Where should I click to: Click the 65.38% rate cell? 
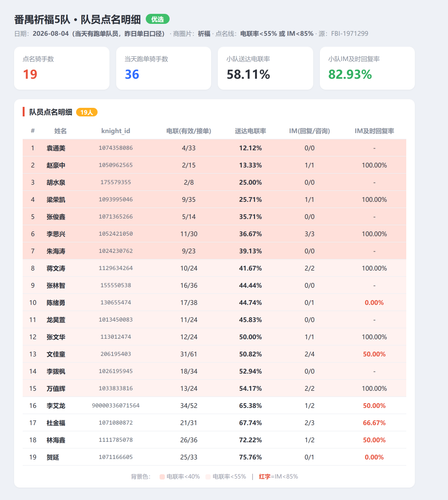[250, 405]
